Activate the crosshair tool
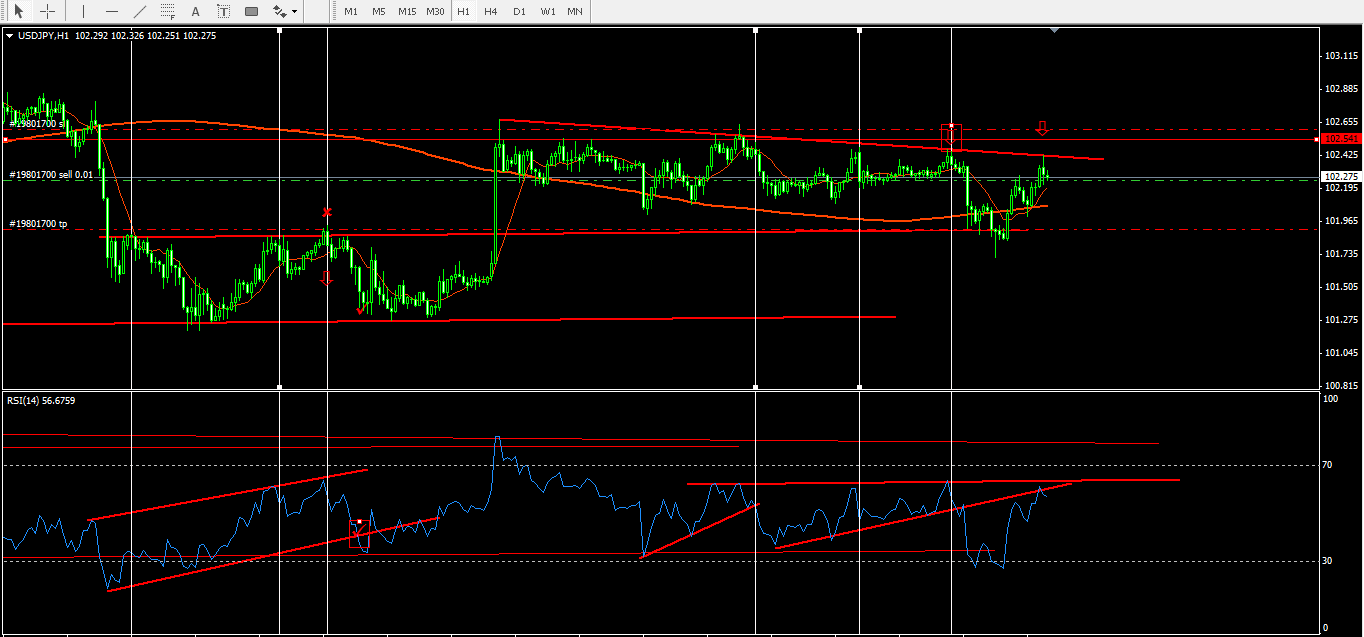This screenshot has height=637, width=1364. pyautogui.click(x=47, y=11)
